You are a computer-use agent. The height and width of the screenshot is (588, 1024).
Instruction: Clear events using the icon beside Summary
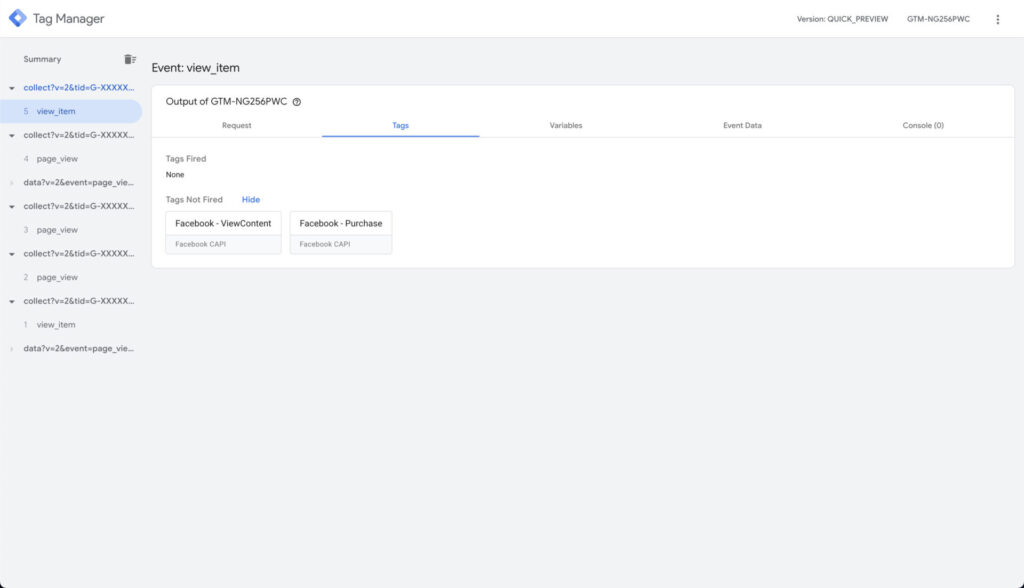(x=129, y=59)
